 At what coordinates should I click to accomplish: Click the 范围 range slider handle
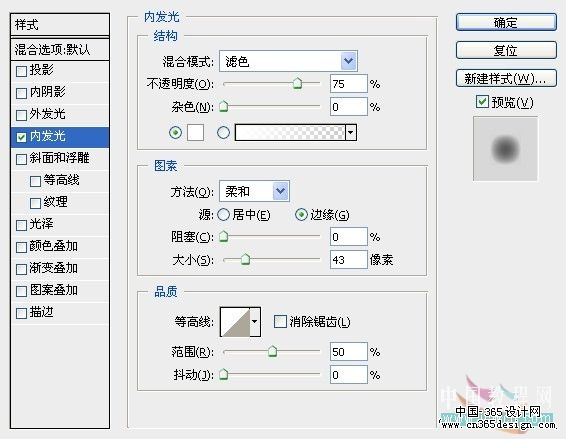(x=273, y=351)
